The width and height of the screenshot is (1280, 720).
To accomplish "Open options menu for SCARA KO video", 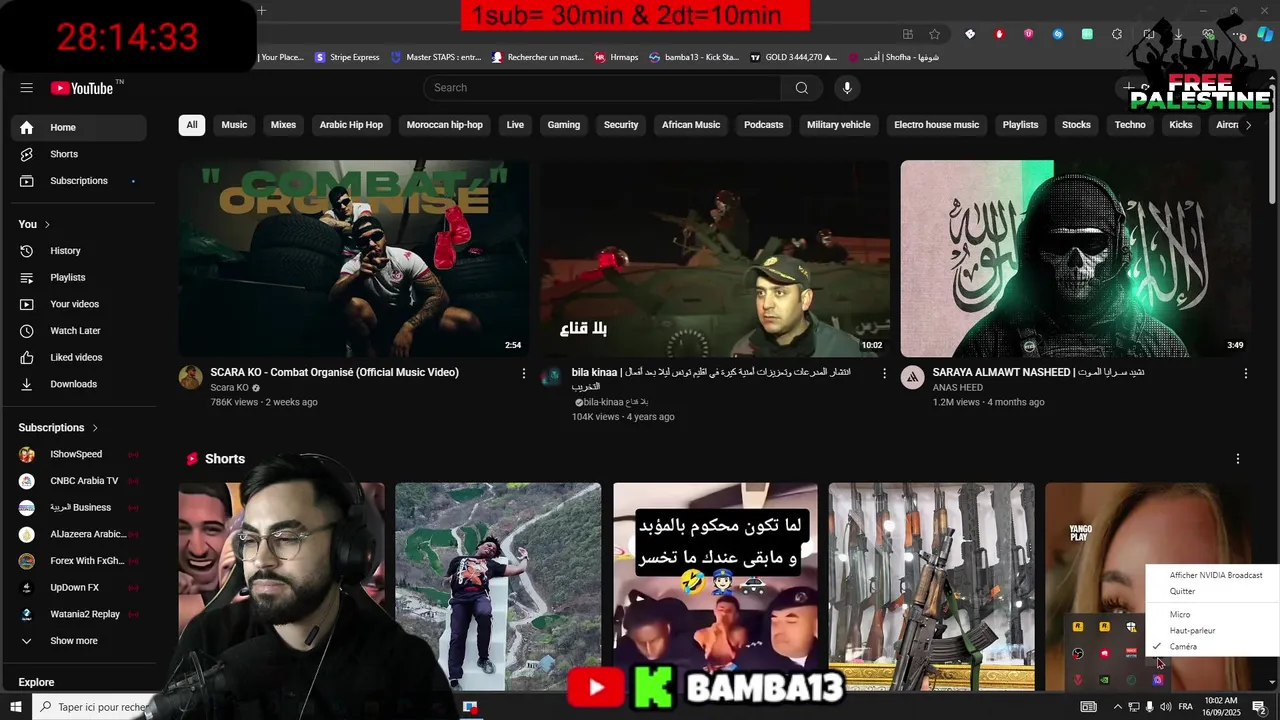I will pos(523,373).
